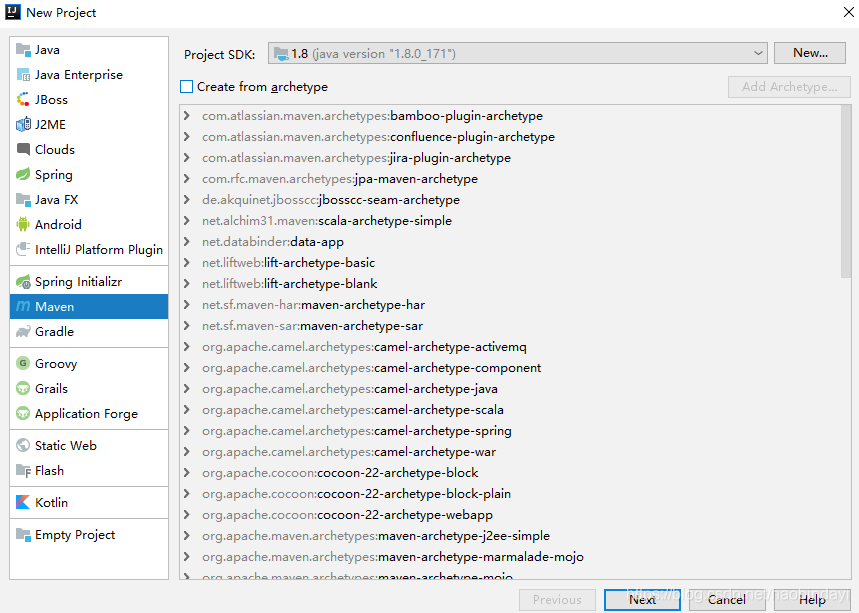Click the Spring Initializr icon
This screenshot has height=613, width=859.
pyautogui.click(x=23, y=282)
